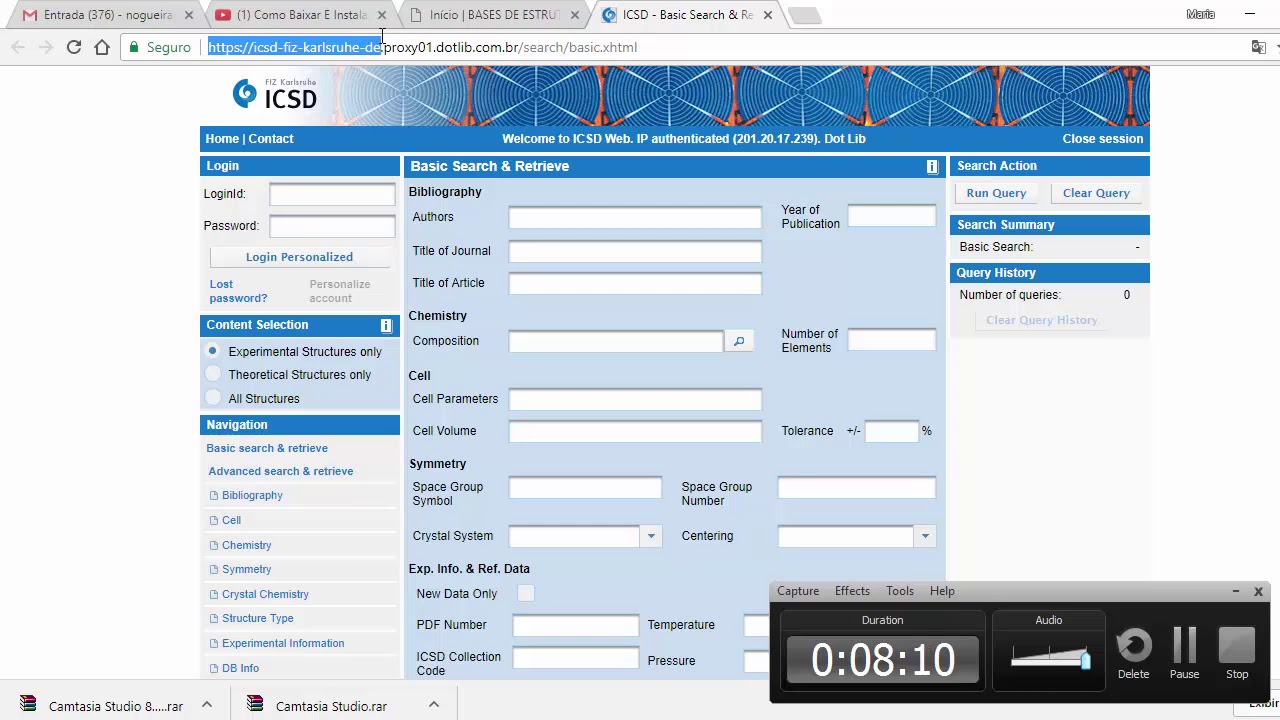Image resolution: width=1280 pixels, height=720 pixels.
Task: Click the Authors input field
Action: point(635,217)
